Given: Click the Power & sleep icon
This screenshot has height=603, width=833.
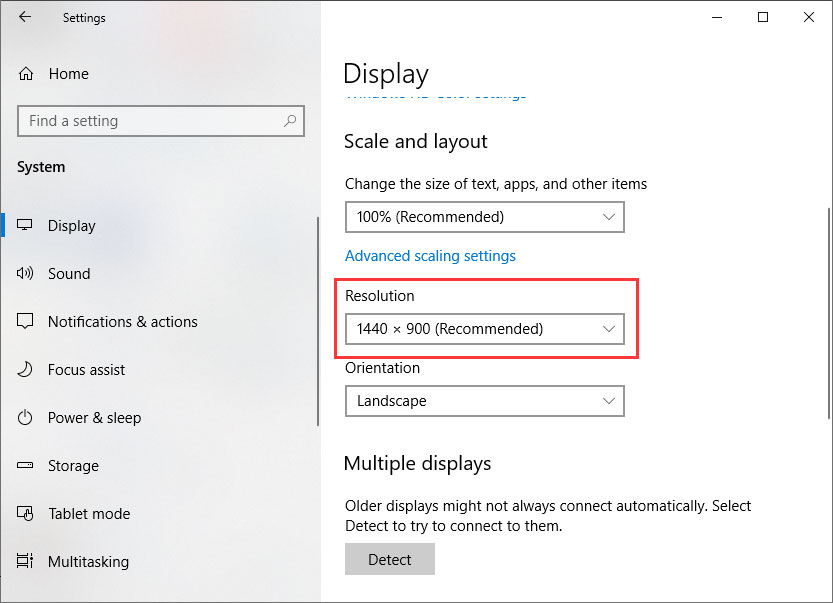Looking at the screenshot, I should (24, 417).
